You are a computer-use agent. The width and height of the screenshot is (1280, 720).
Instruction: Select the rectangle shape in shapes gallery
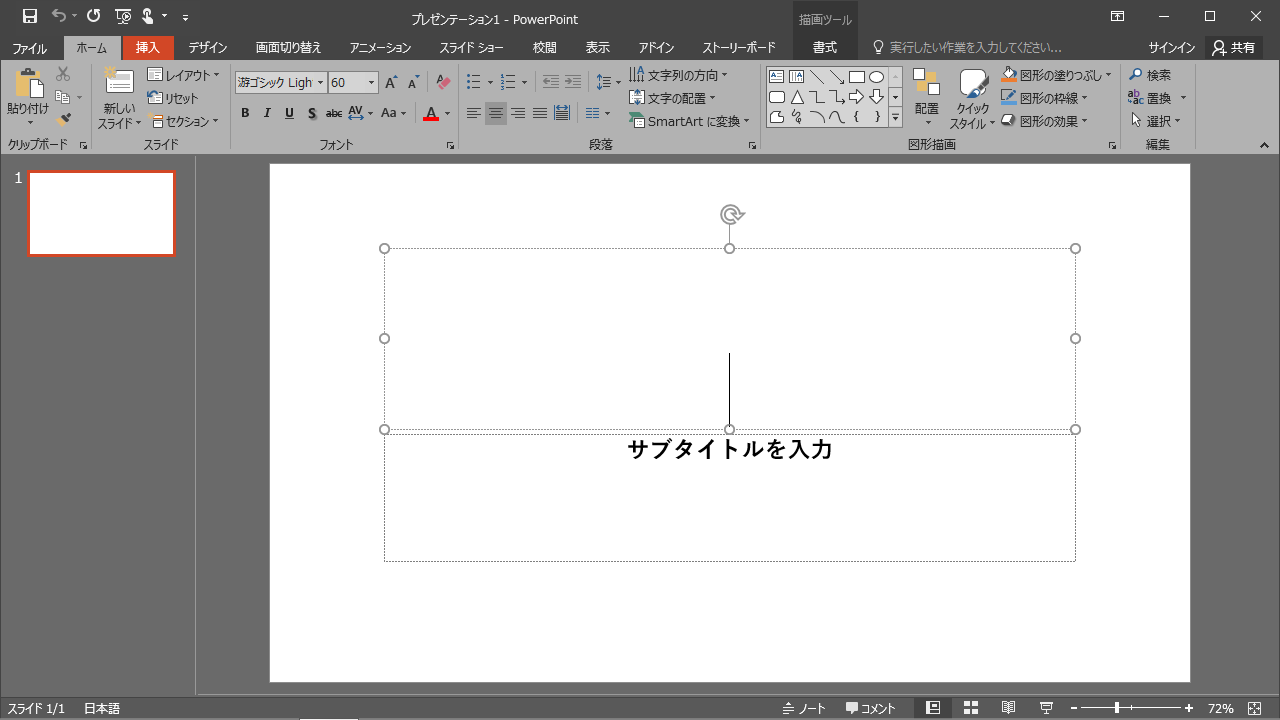click(857, 77)
